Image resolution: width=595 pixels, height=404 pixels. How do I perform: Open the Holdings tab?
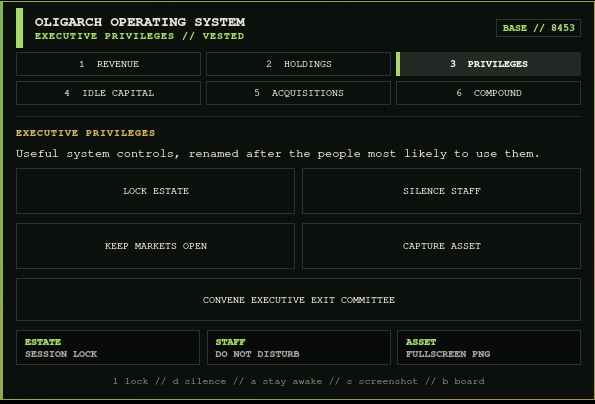pos(298,64)
